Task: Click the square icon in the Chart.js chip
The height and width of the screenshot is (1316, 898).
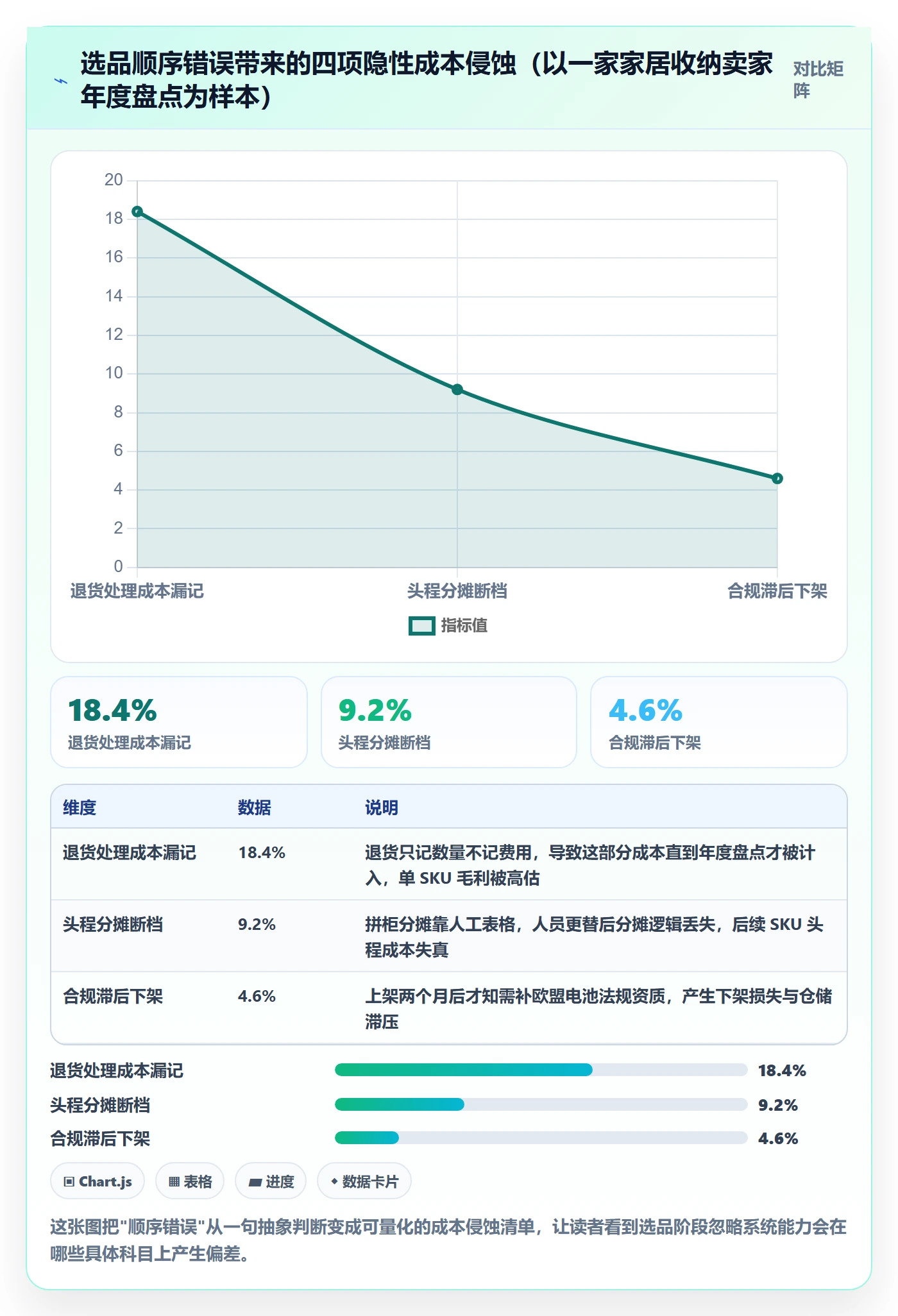Action: (69, 1182)
